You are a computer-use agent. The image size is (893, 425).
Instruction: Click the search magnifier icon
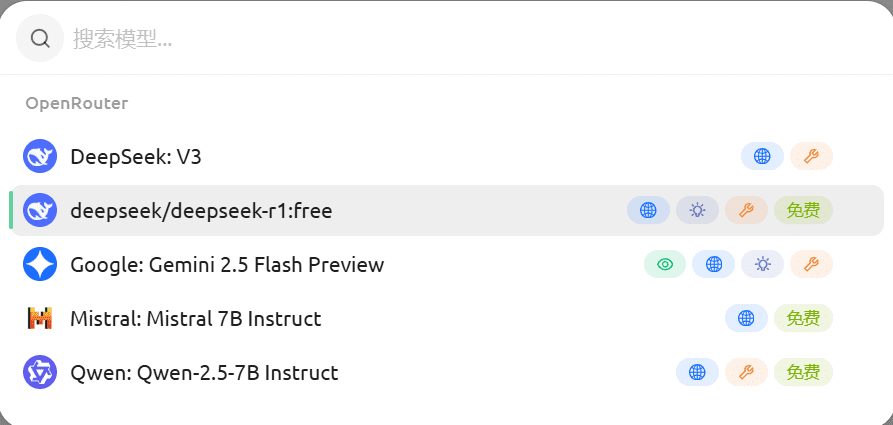point(40,39)
